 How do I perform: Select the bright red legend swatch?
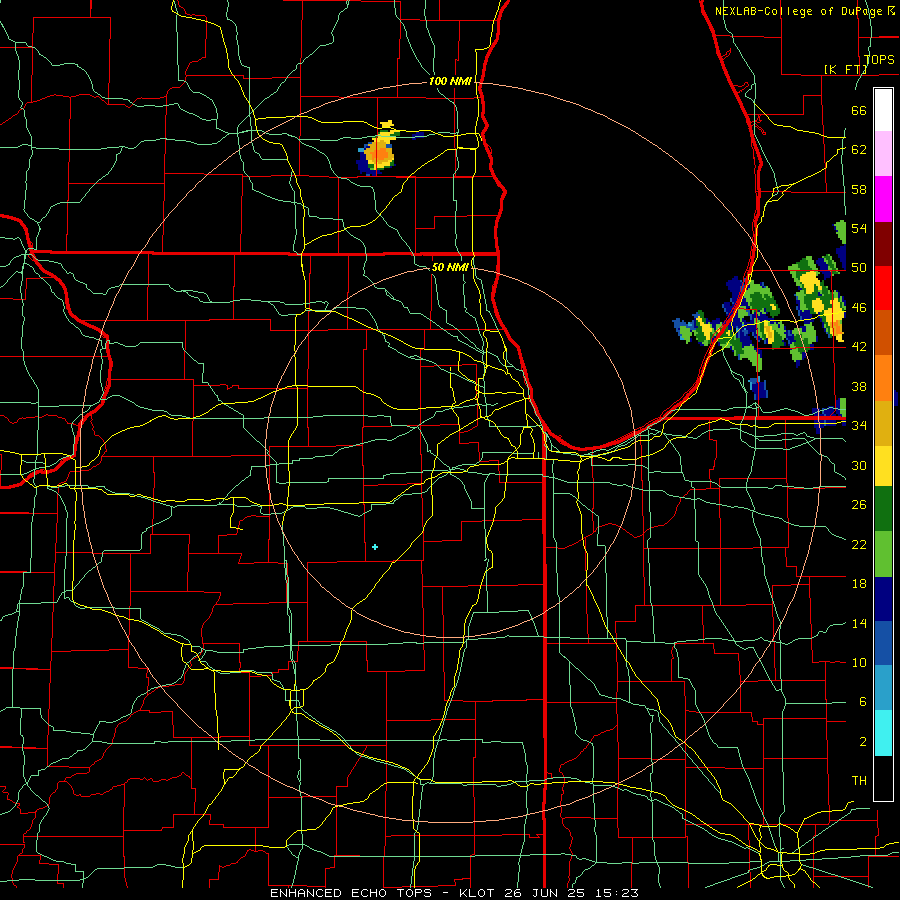point(883,288)
